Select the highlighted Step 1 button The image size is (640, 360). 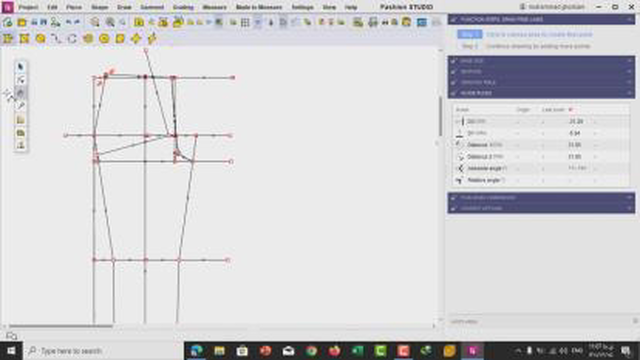pyautogui.click(x=469, y=34)
